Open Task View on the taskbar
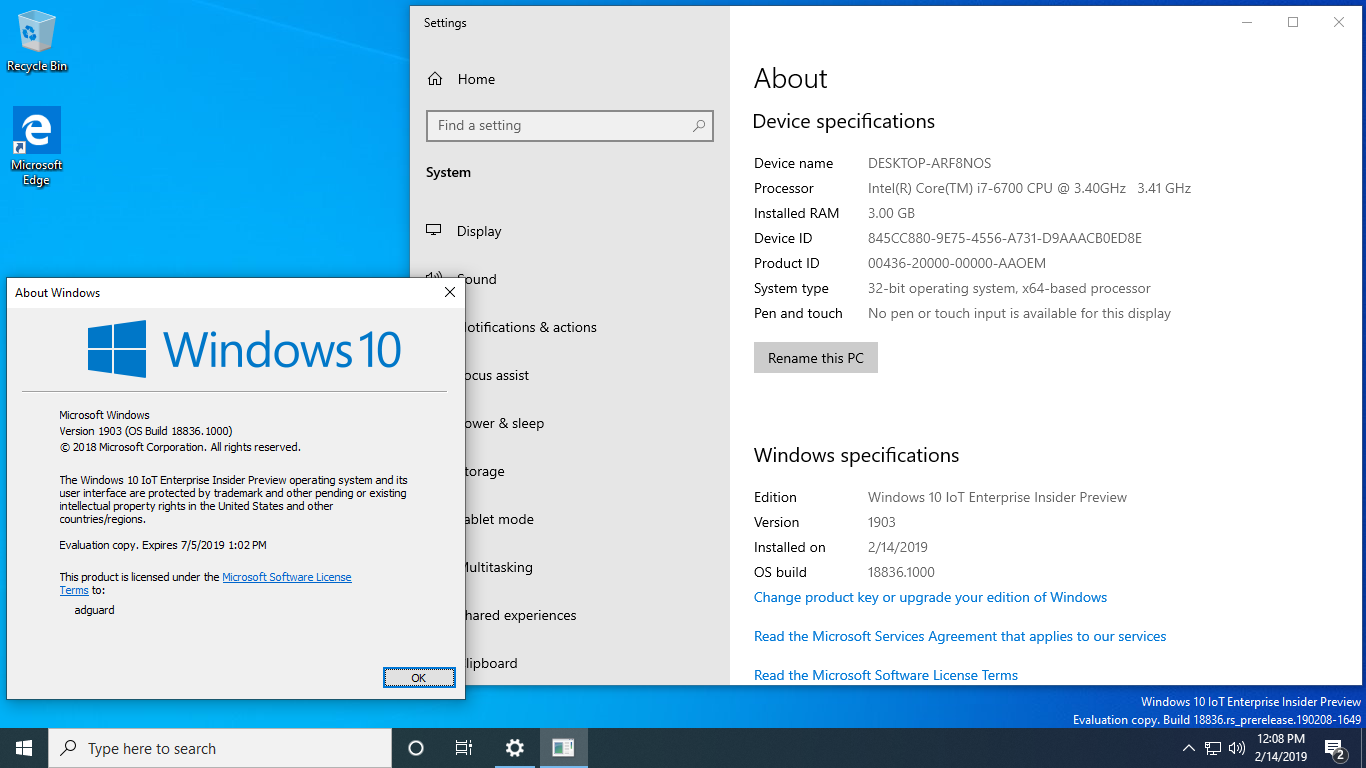Viewport: 1366px width, 768px height. (464, 748)
